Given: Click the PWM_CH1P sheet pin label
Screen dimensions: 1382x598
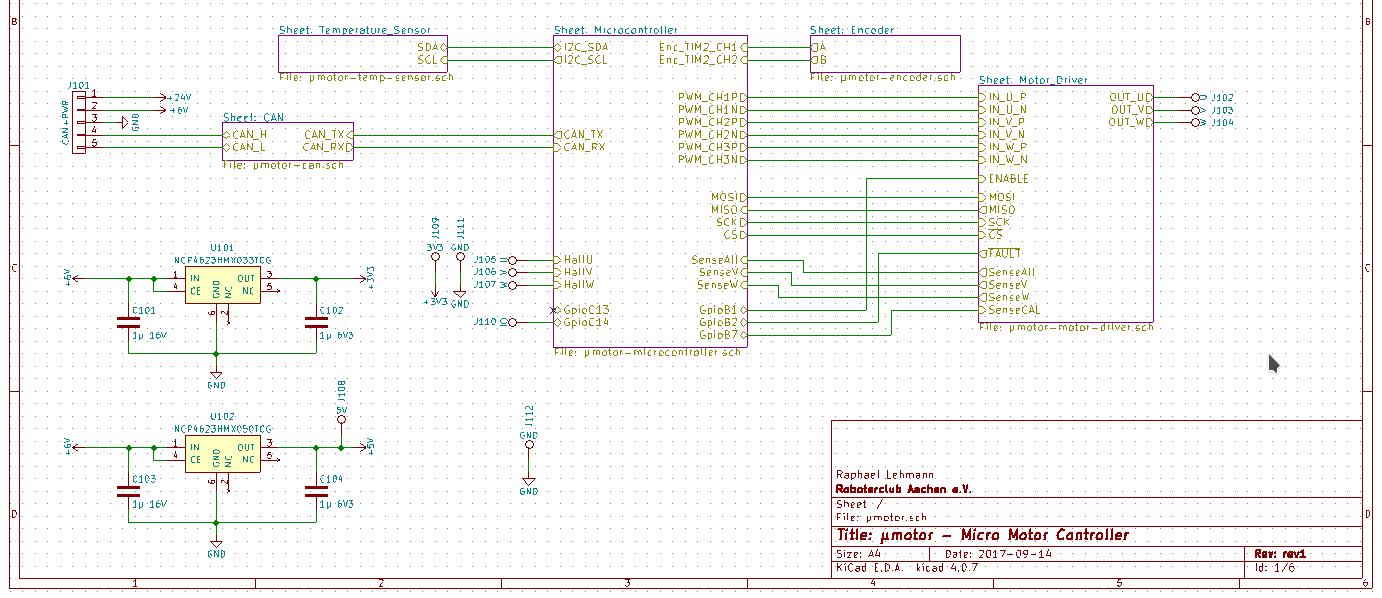Looking at the screenshot, I should [709, 97].
